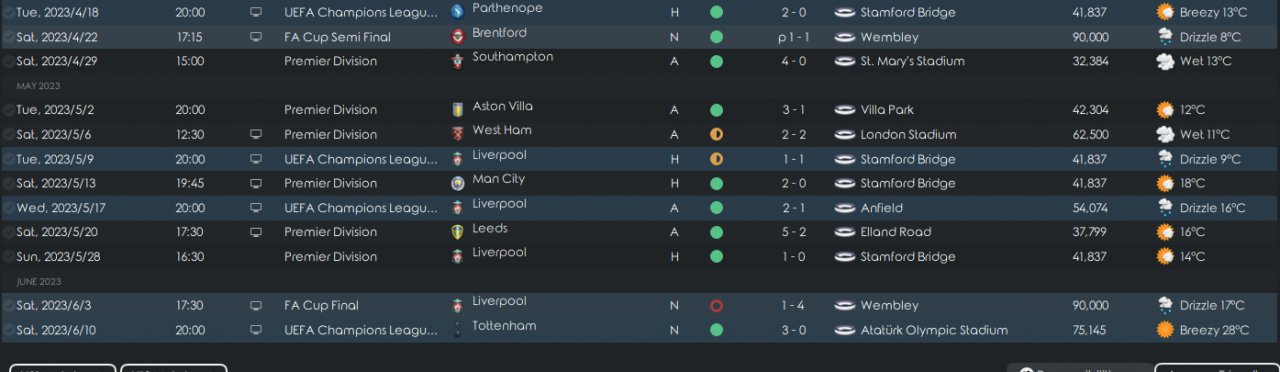Click the red loss result indicator for FA Cup Final
The image size is (1280, 372).
tap(716, 305)
